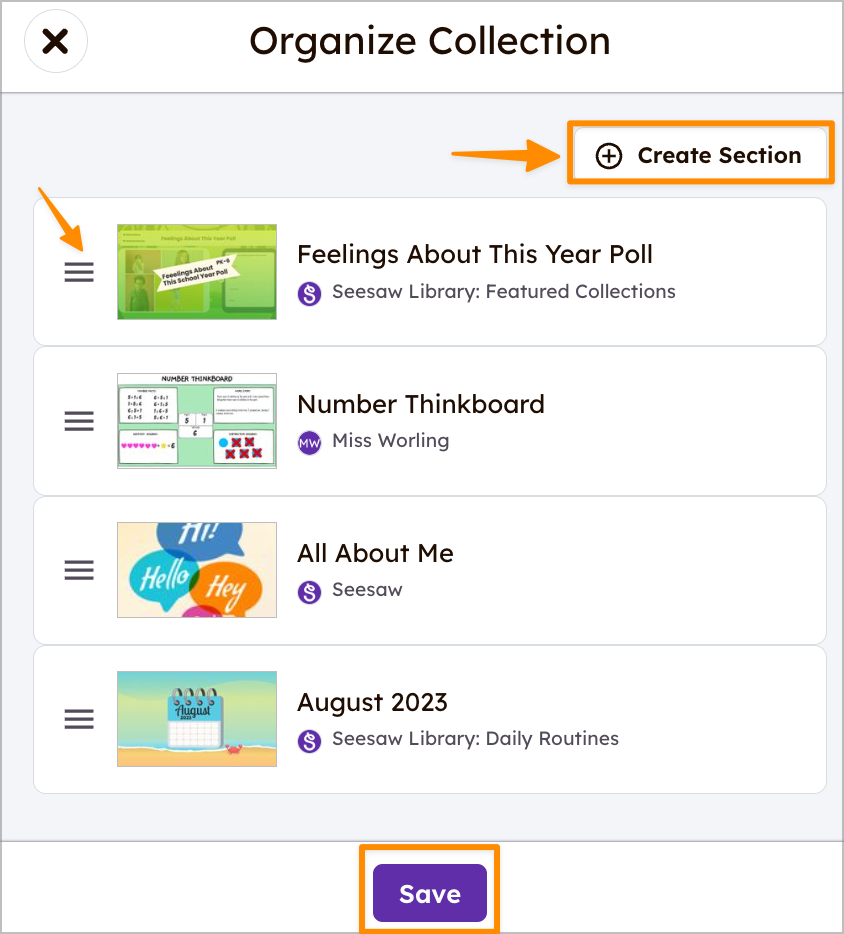Click the Number Thinkboard drag handle
The height and width of the screenshot is (934, 844).
tap(79, 421)
